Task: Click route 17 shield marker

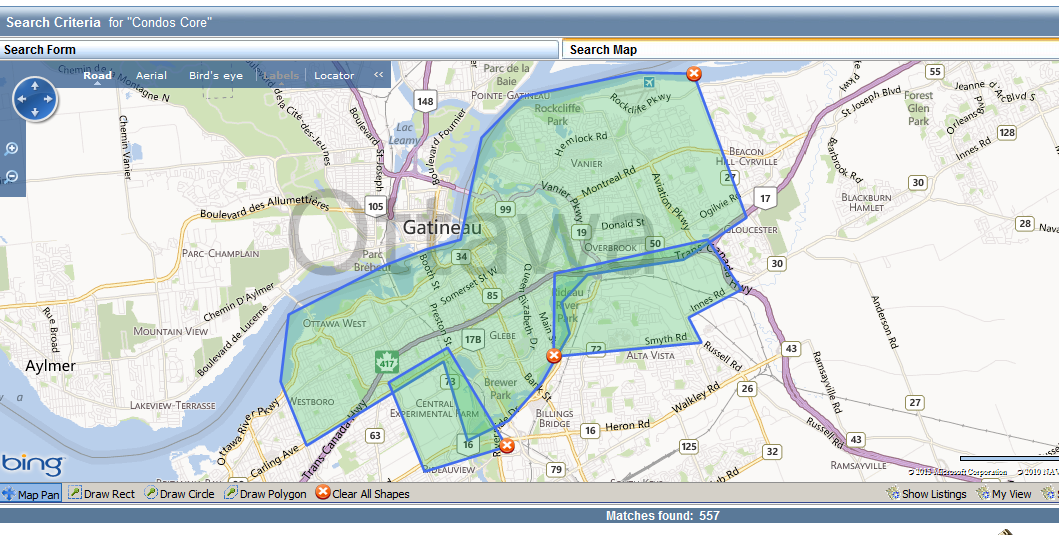Action: (765, 198)
